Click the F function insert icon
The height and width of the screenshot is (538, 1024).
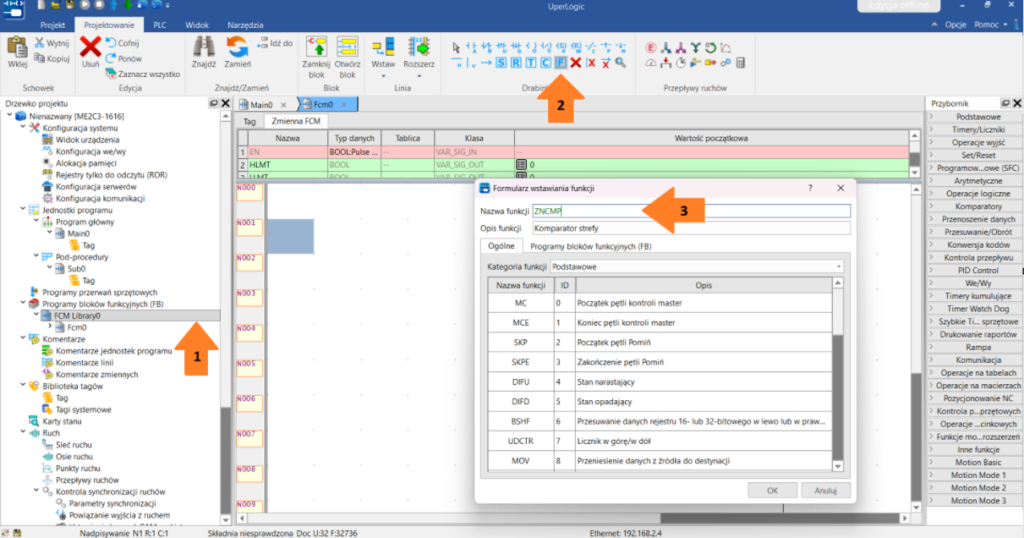(x=560, y=63)
